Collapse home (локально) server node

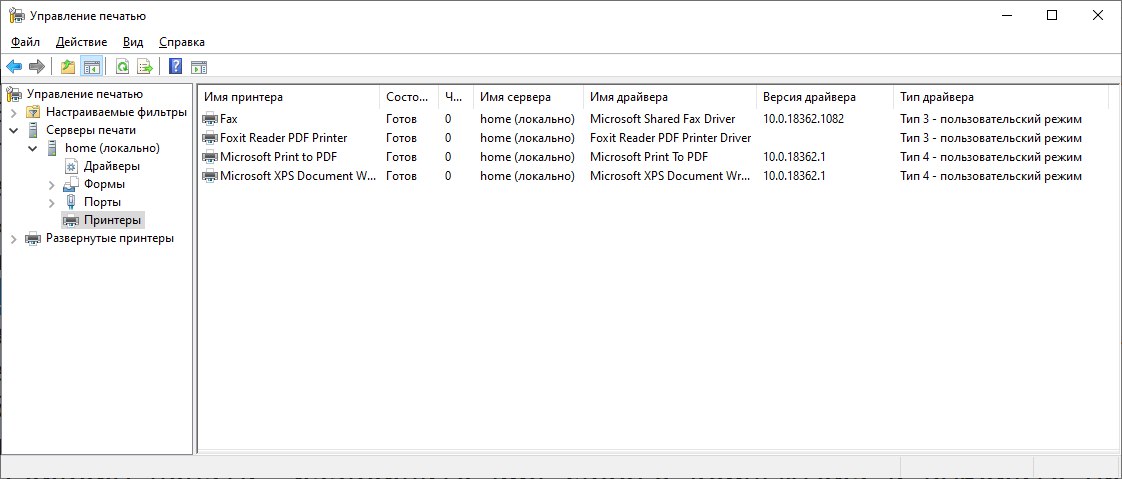pyautogui.click(x=32, y=148)
